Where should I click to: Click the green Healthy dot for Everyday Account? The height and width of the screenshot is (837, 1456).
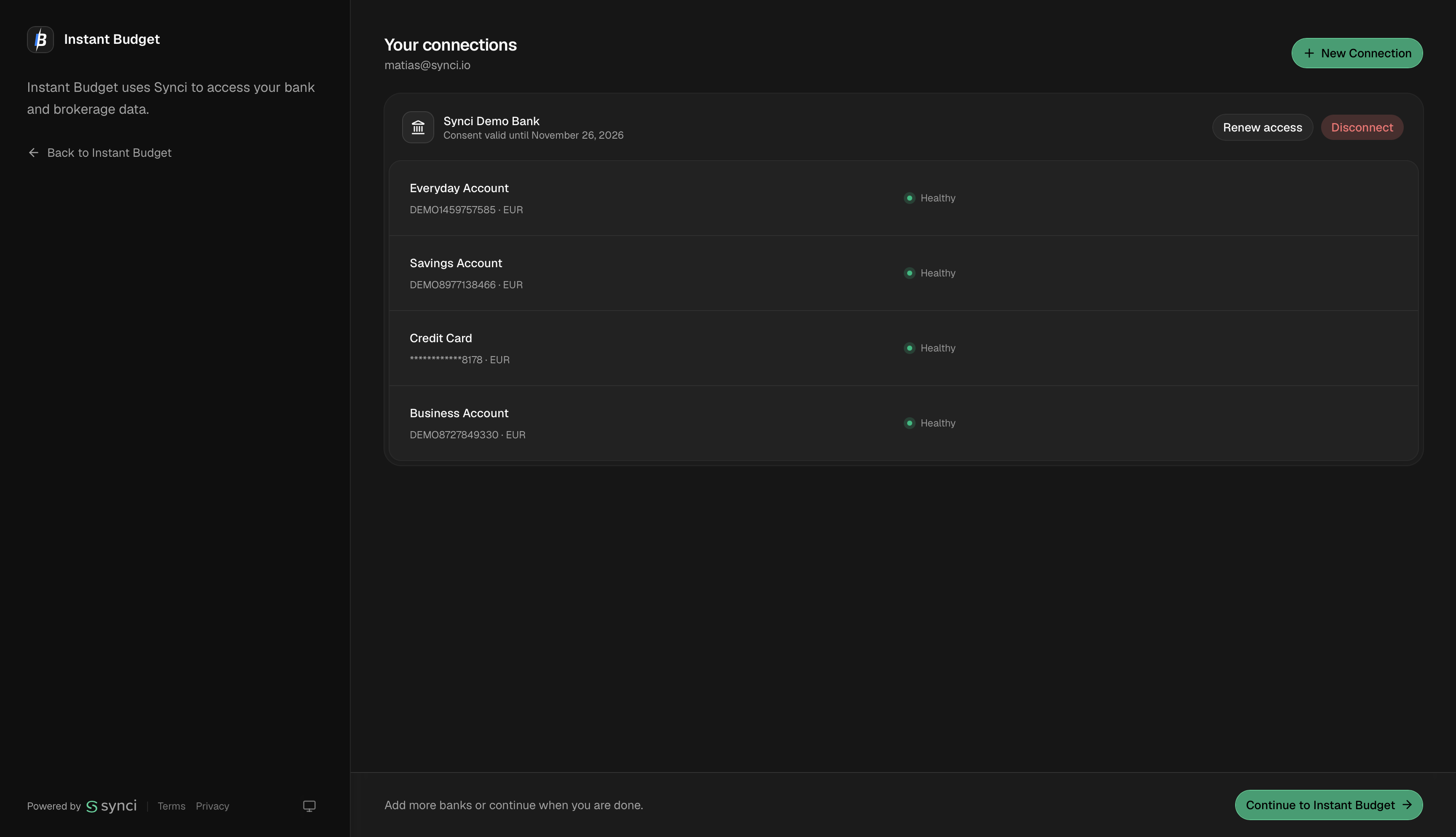coord(909,199)
